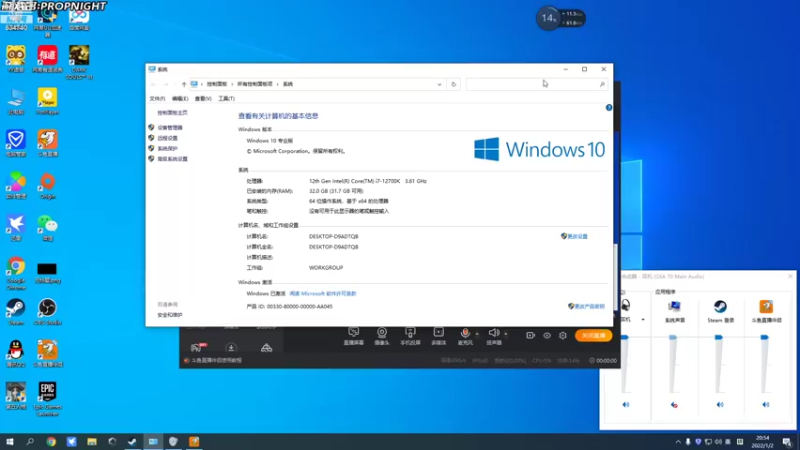
Task: Mute Steam in the Volume Mixer
Action: [720, 405]
